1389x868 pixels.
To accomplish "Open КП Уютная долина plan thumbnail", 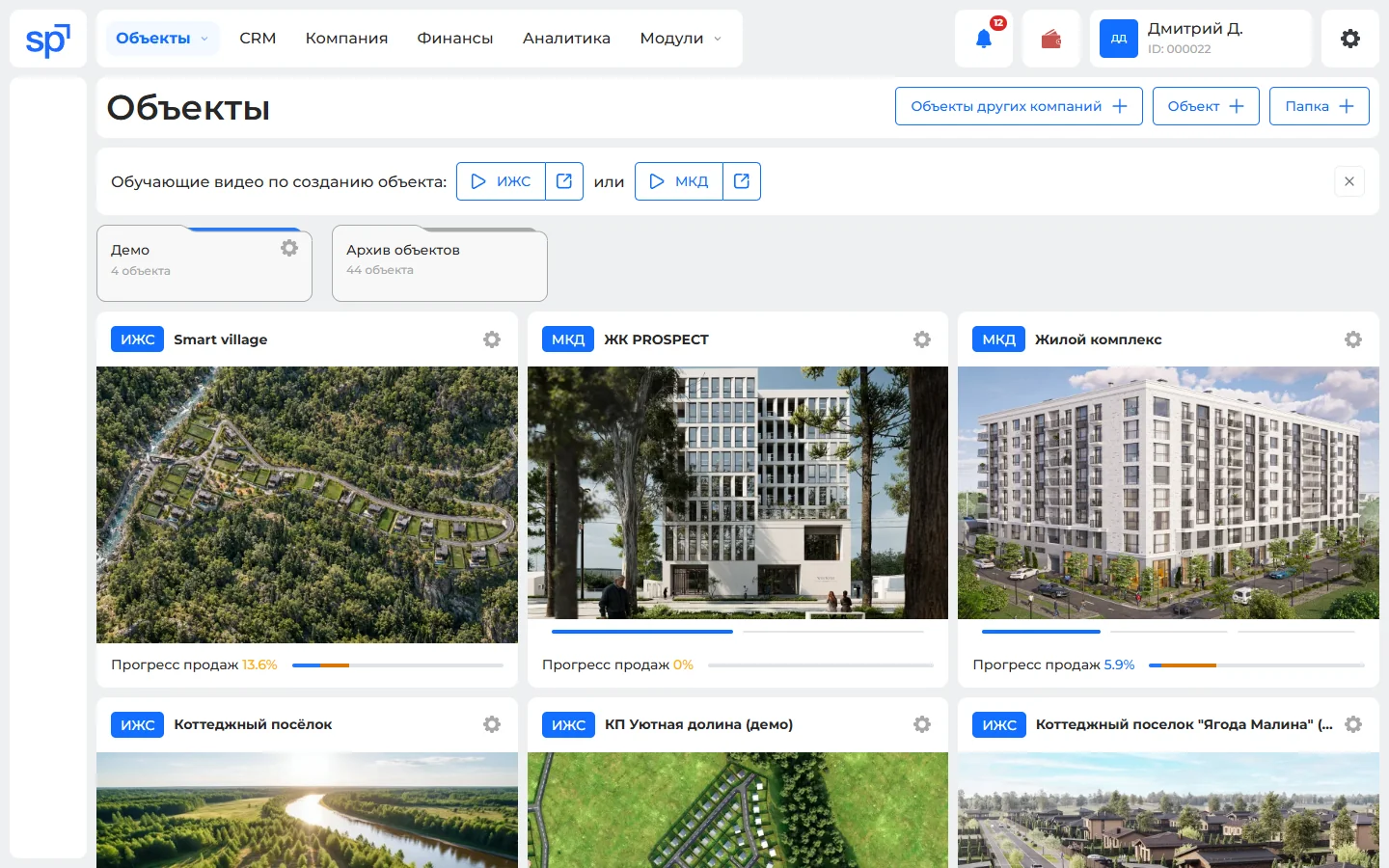I will 738,810.
